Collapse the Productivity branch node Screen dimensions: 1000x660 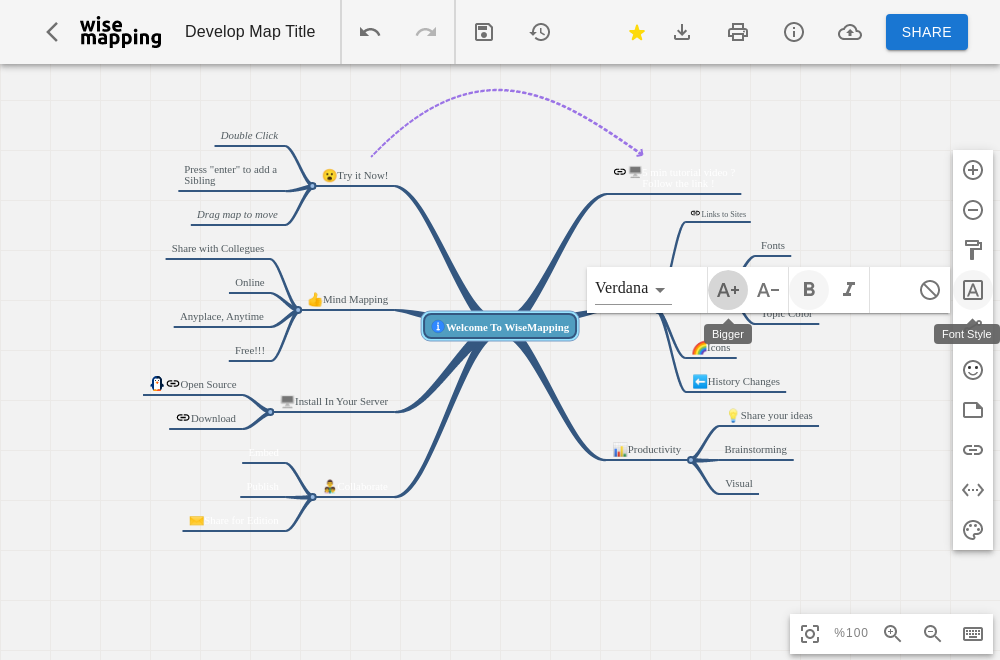(691, 460)
